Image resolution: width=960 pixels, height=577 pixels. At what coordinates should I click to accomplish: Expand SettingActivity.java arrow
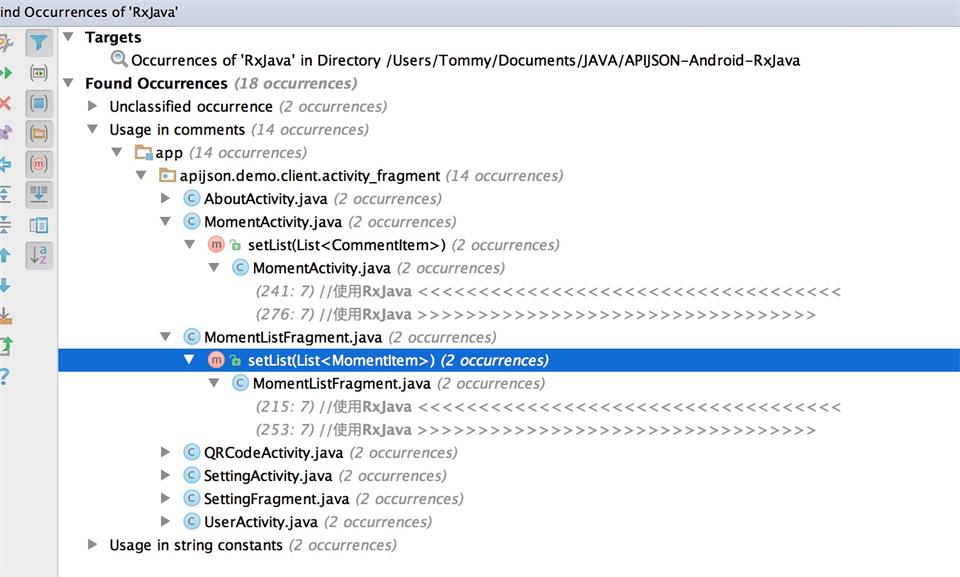pos(165,475)
